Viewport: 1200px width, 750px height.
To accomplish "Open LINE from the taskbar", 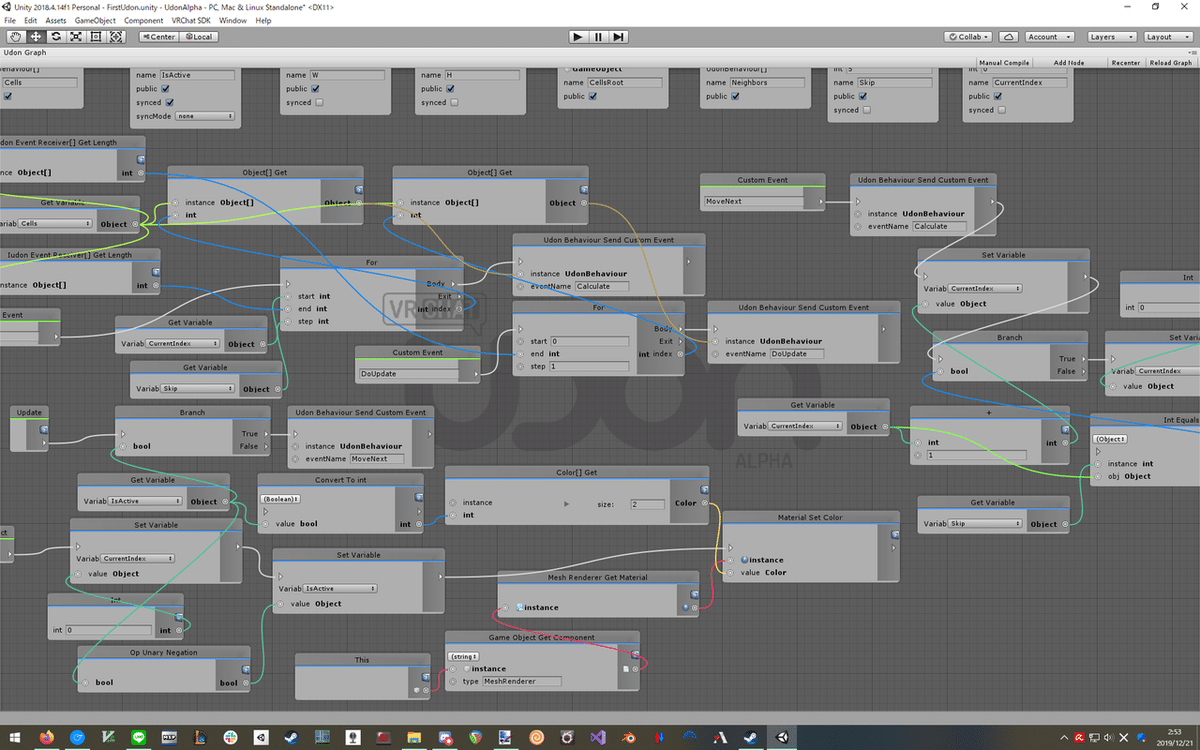I will coord(138,738).
